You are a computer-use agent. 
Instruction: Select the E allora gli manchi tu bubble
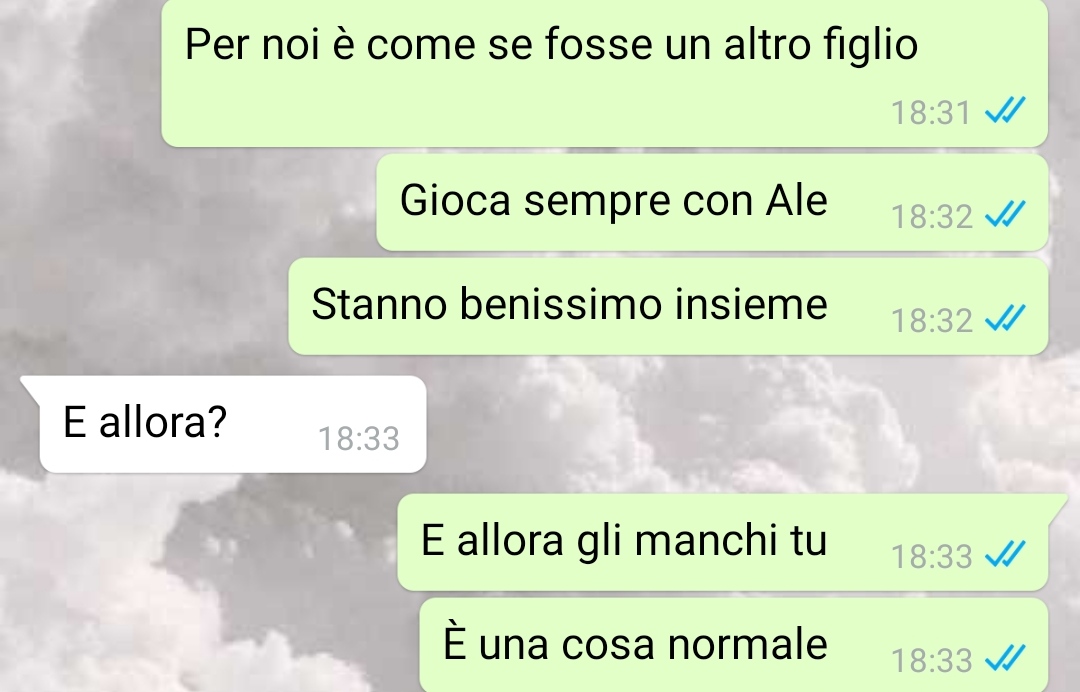click(723, 542)
